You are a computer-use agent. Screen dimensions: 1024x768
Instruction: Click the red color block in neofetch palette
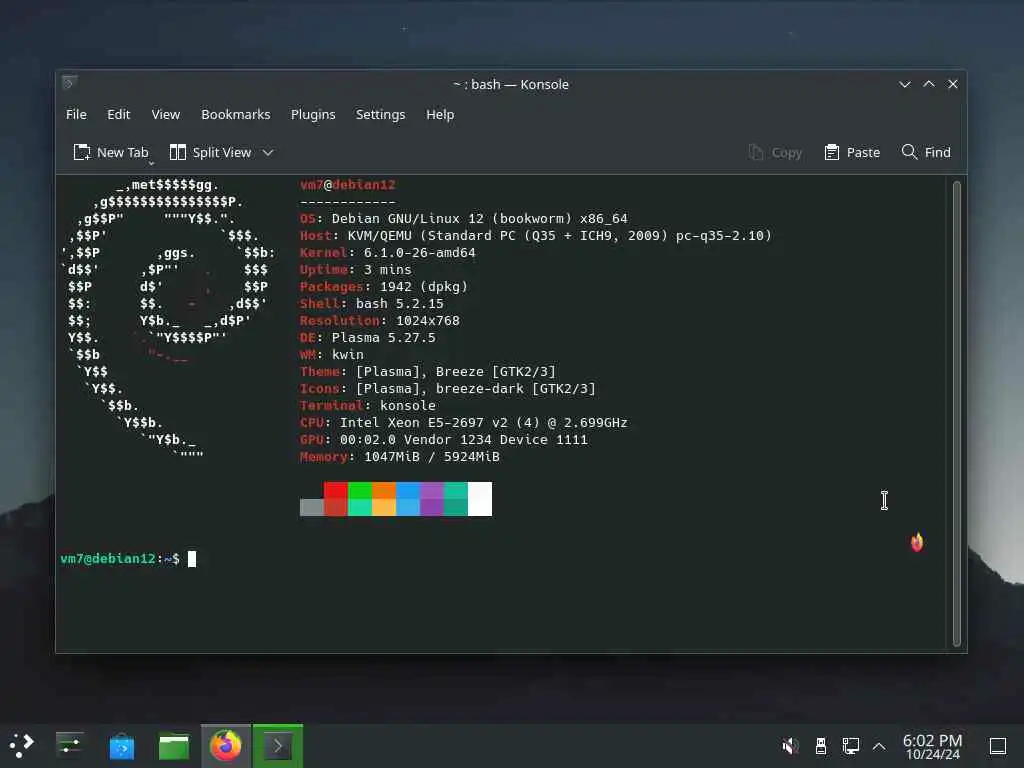(x=336, y=490)
